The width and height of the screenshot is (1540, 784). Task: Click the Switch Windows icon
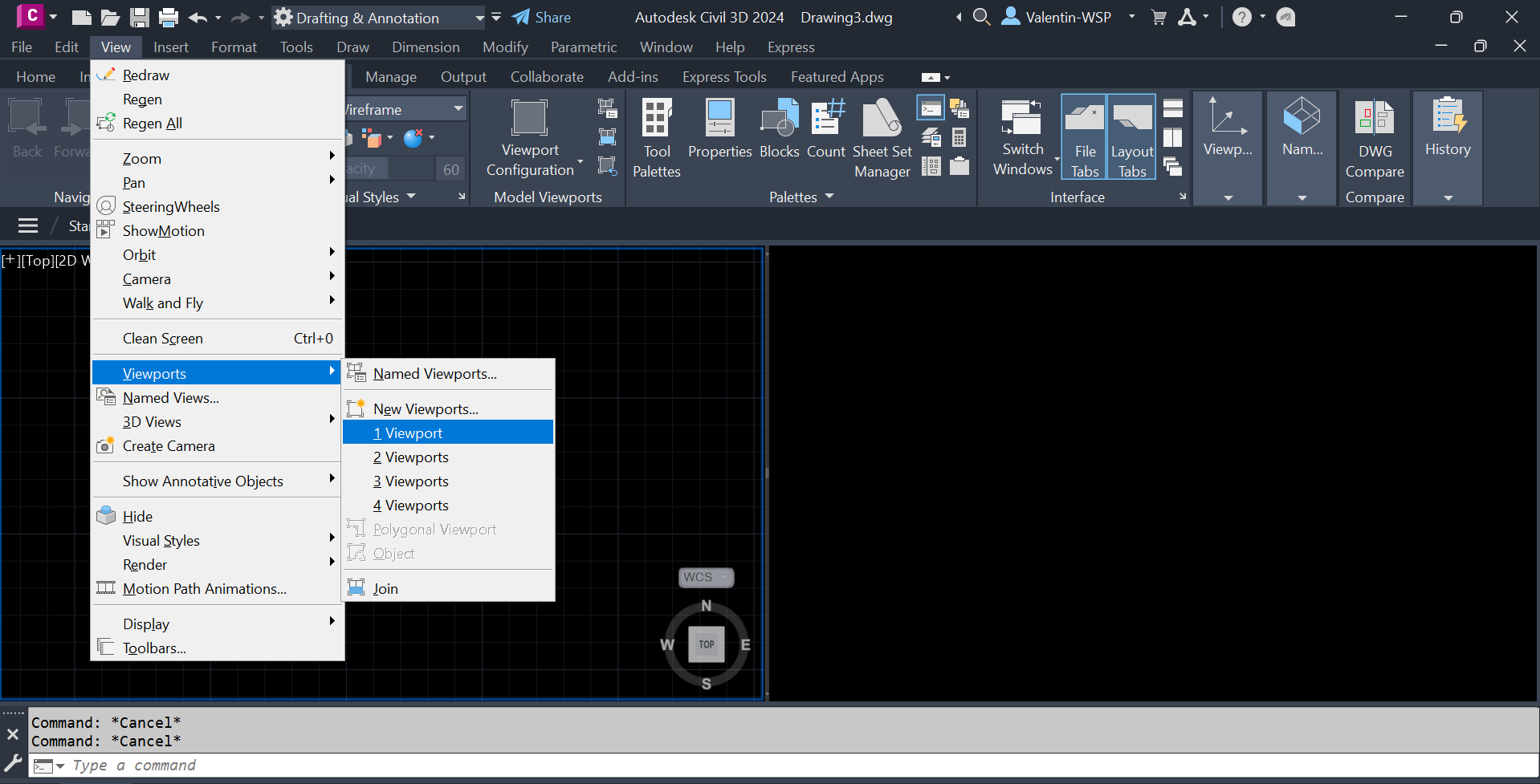pos(1021,136)
